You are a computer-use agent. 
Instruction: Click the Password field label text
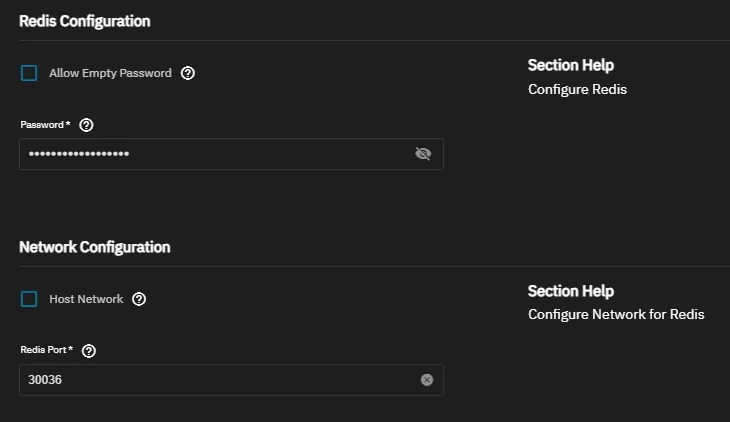[x=44, y=125]
